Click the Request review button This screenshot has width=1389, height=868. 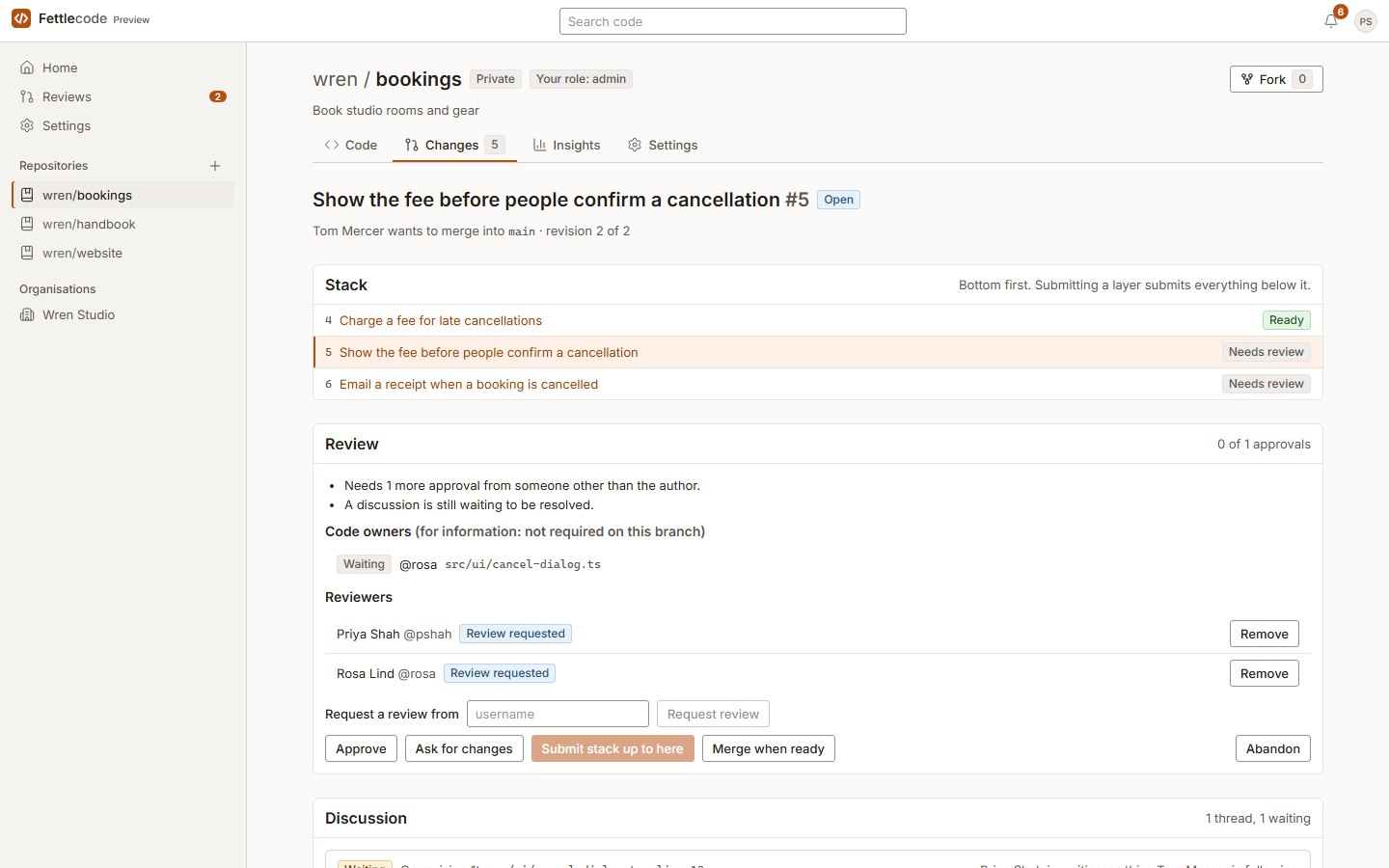tap(713, 714)
